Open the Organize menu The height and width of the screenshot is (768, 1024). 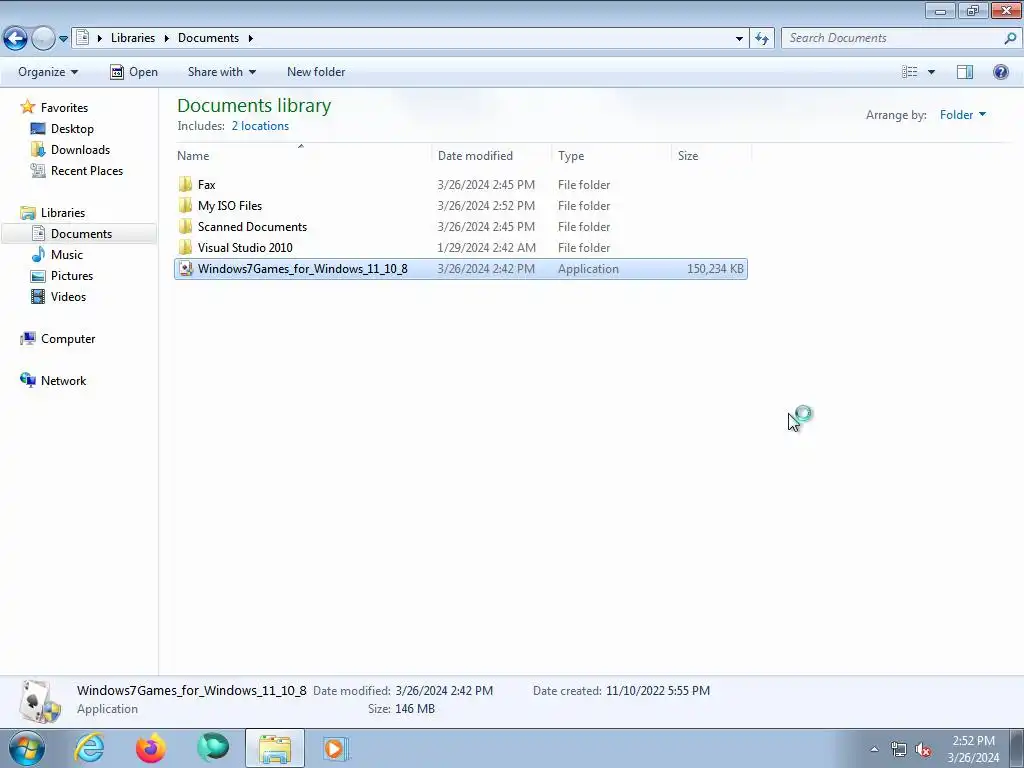(48, 72)
